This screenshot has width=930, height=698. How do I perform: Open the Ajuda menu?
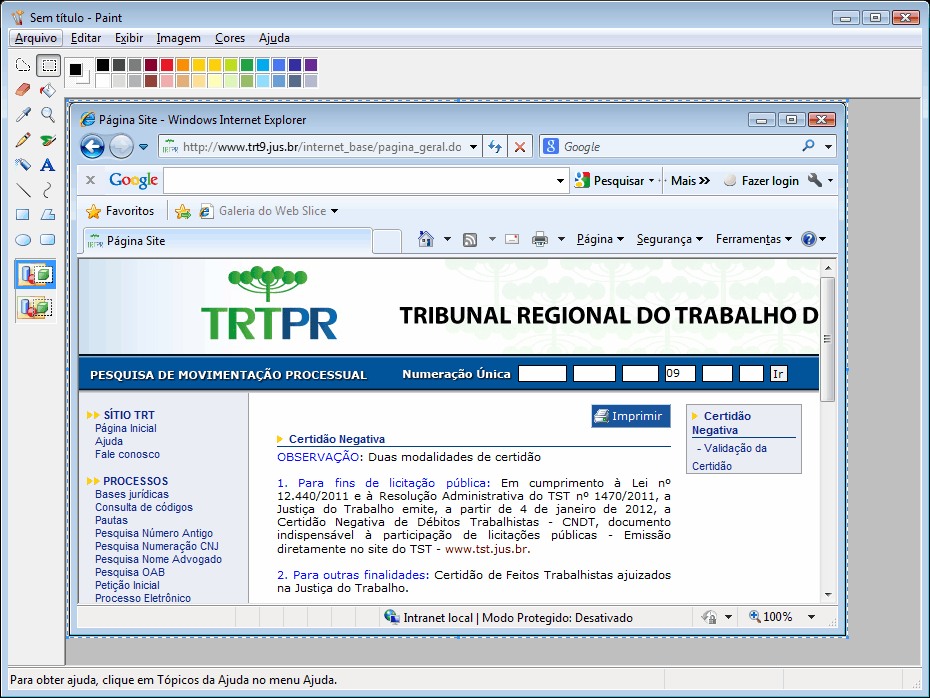tap(274, 38)
